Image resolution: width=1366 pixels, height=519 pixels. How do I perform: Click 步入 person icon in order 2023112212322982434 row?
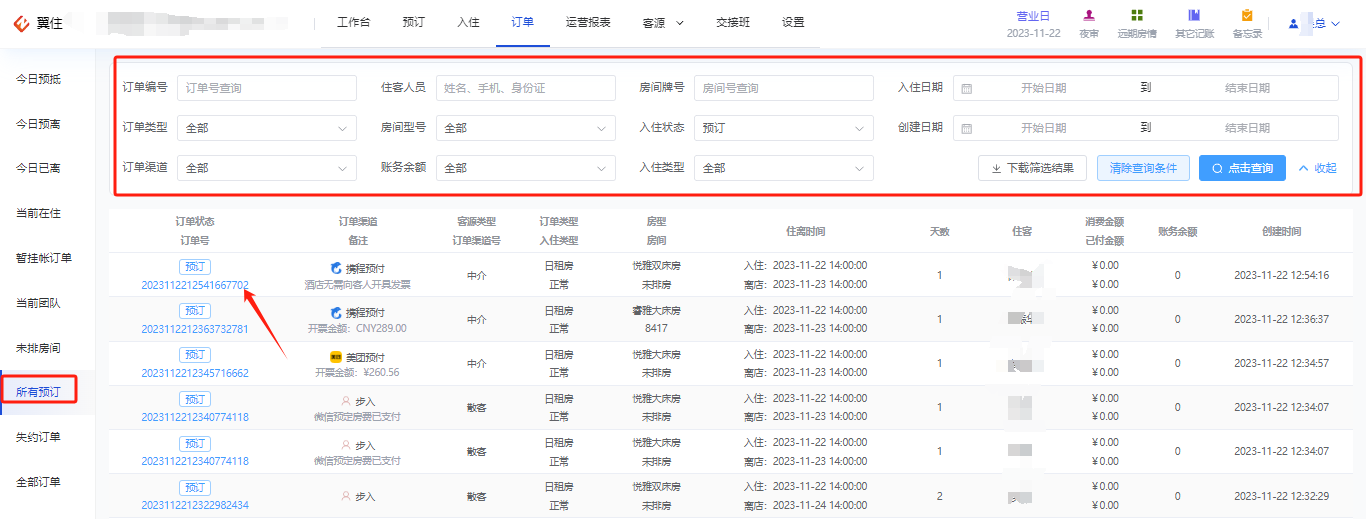point(347,496)
